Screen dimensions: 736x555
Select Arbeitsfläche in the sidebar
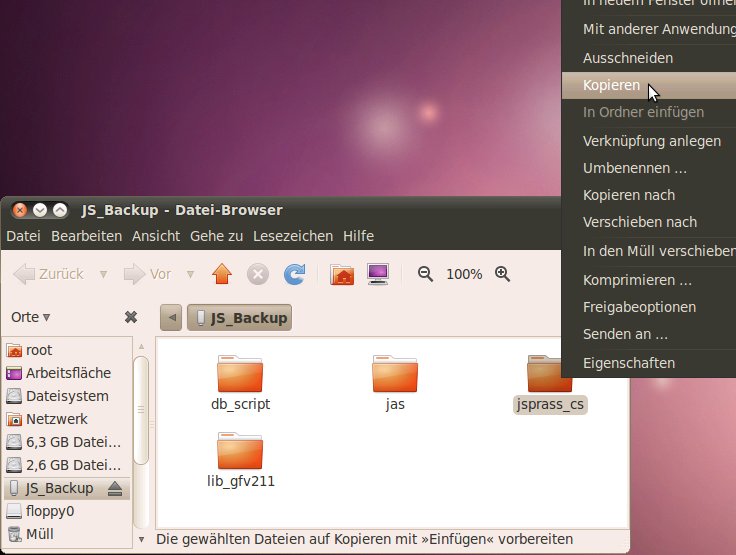click(67, 373)
